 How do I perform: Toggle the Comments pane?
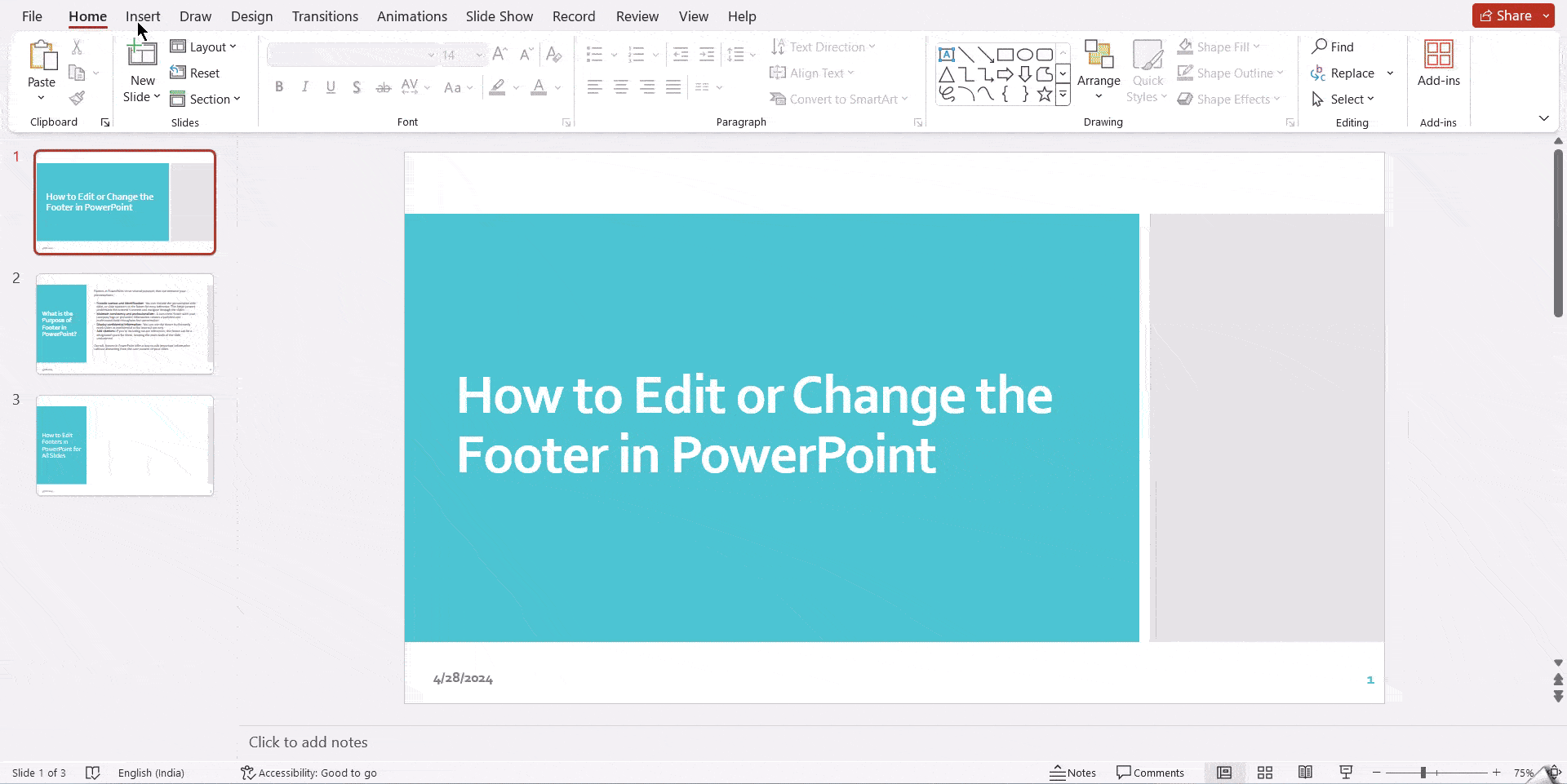pyautogui.click(x=1150, y=773)
